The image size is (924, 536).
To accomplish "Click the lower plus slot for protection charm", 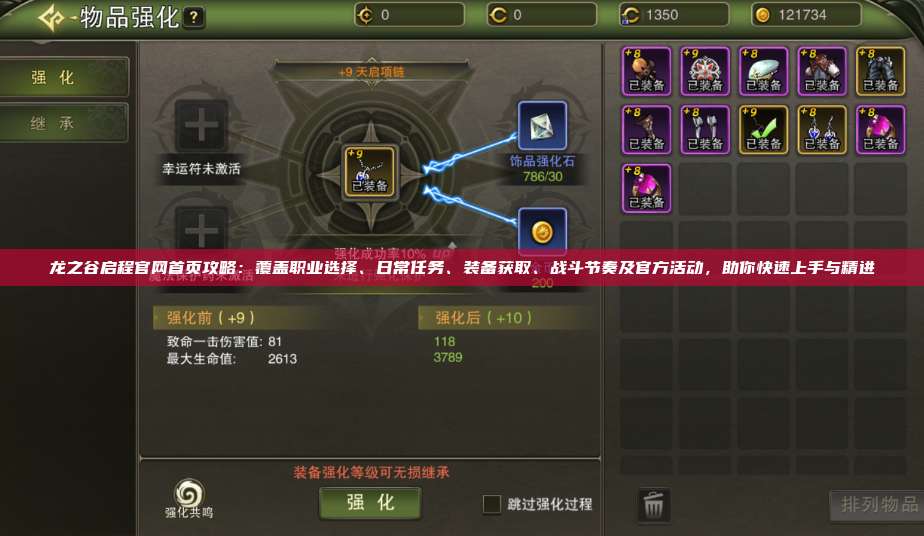I will 201,229.
